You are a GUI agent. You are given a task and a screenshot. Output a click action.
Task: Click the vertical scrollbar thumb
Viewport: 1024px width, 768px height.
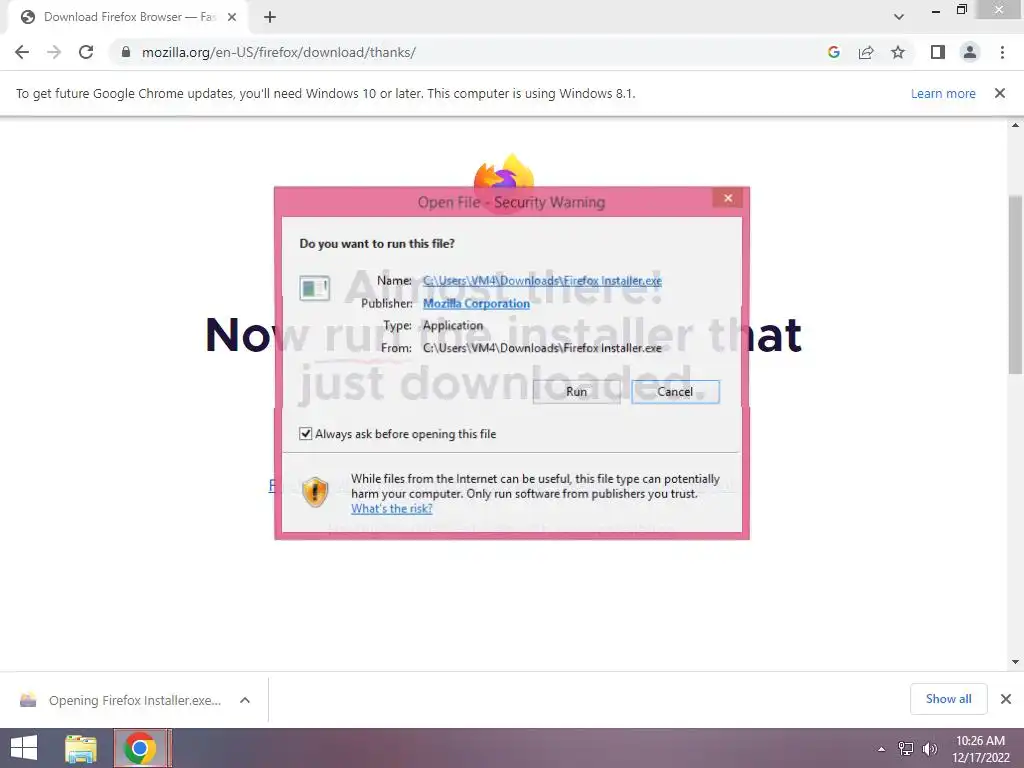1015,284
